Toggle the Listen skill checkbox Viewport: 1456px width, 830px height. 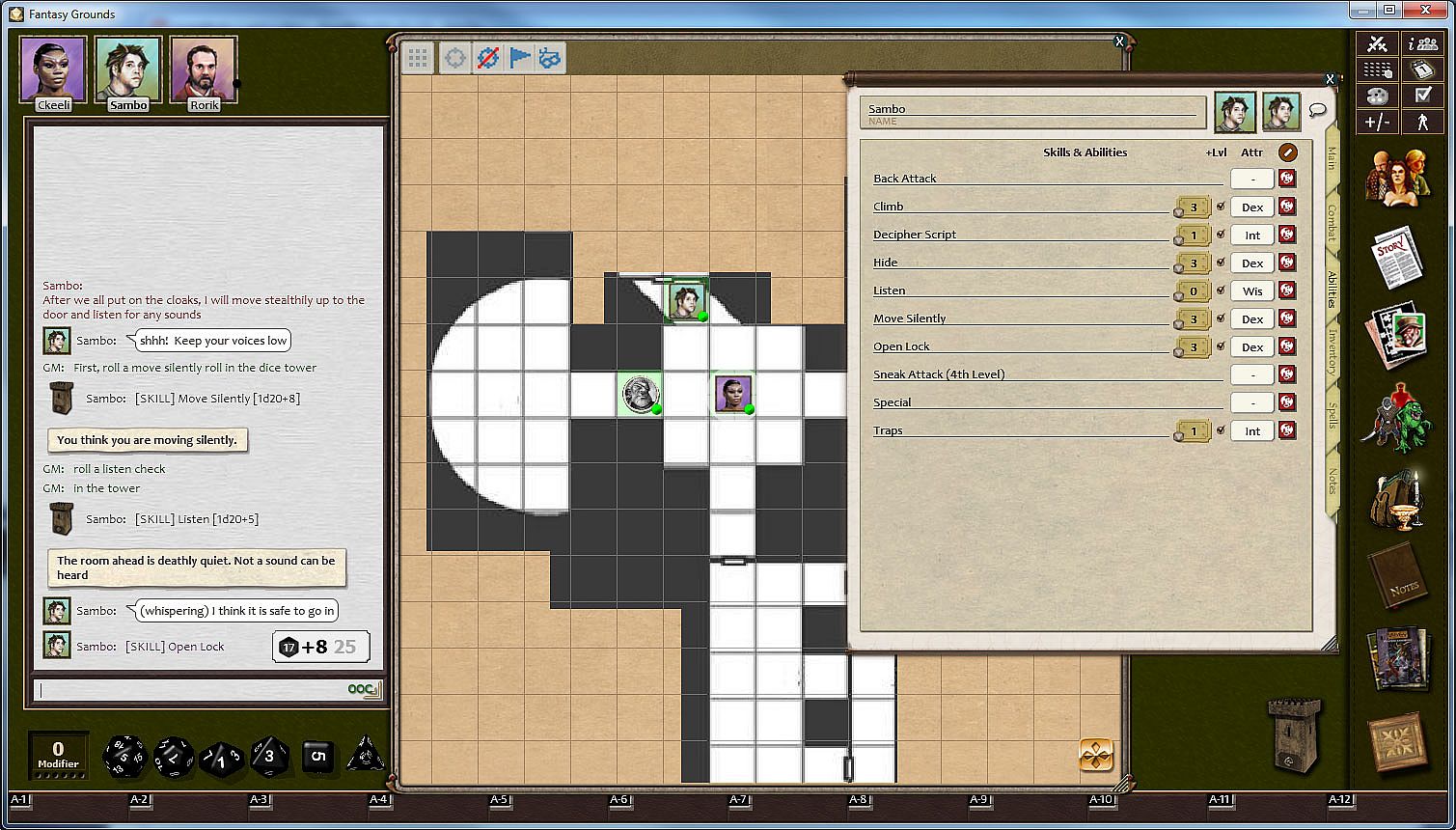click(1221, 290)
